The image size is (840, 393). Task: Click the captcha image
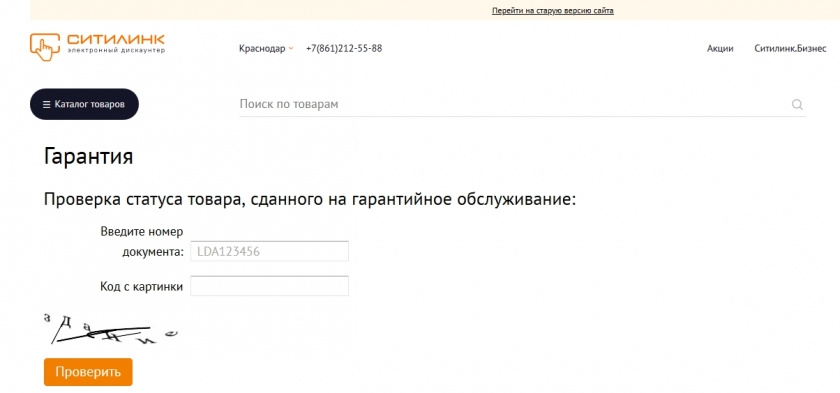pyautogui.click(x=110, y=329)
